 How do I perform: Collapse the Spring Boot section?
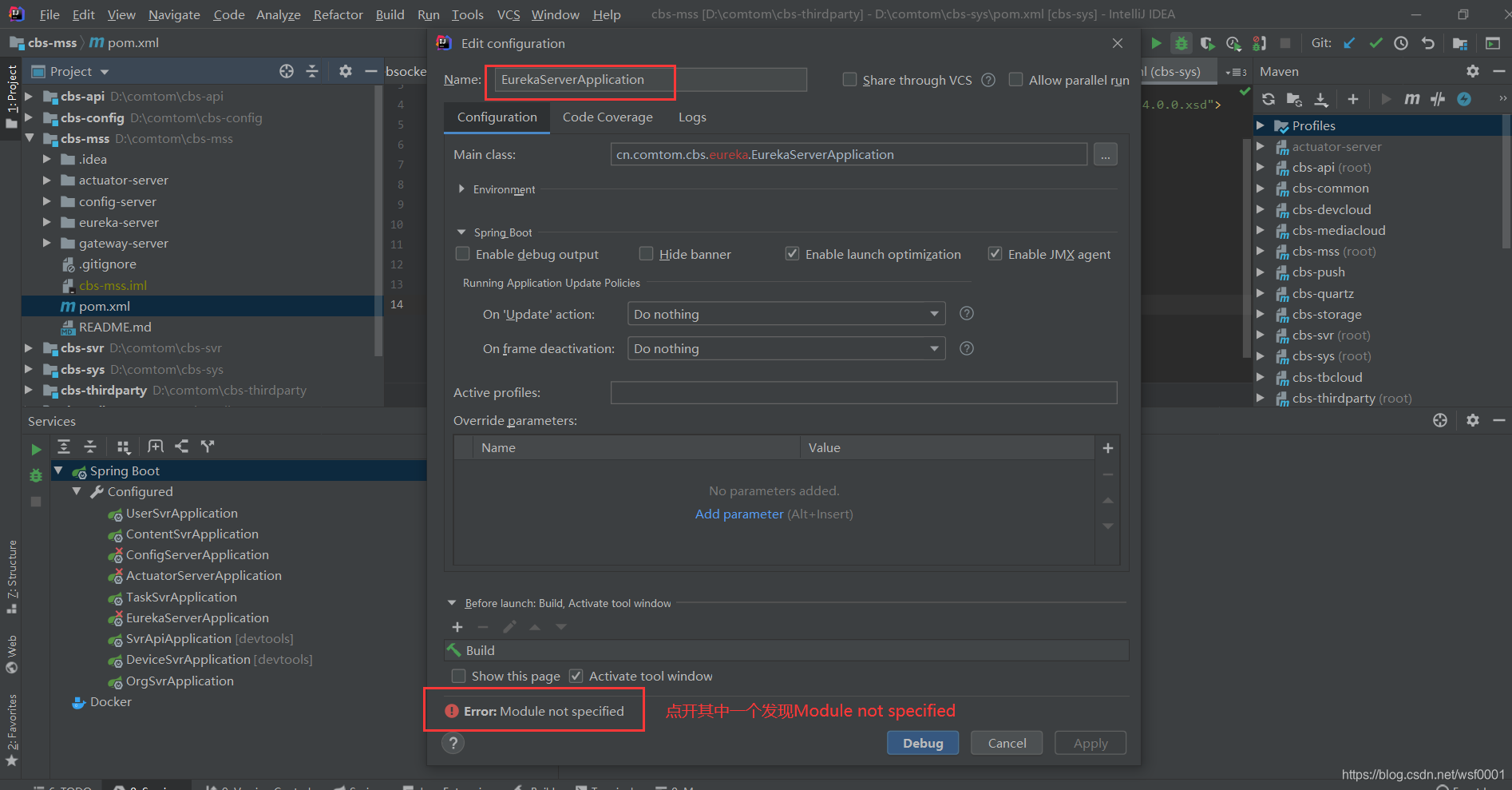tap(461, 232)
